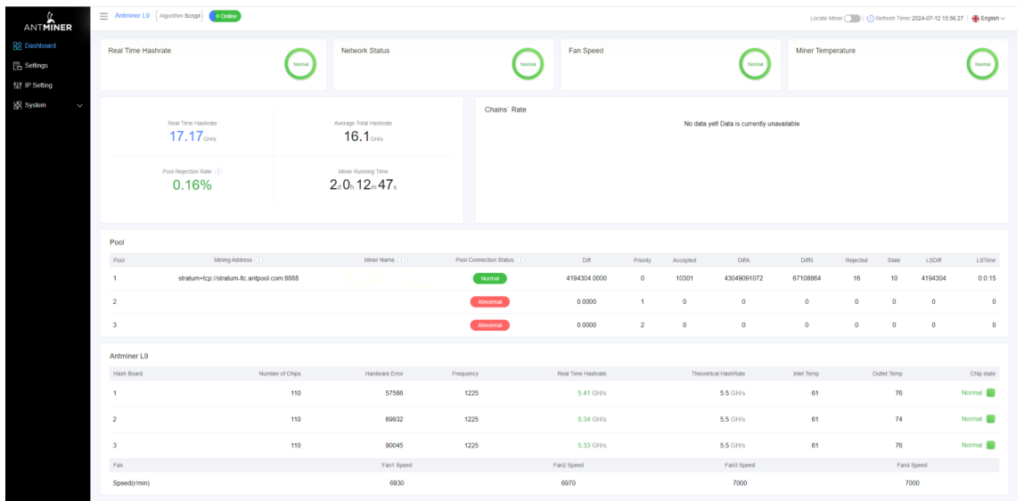Click Network Status Normal ring
The height and width of the screenshot is (501, 1024).
528,64
